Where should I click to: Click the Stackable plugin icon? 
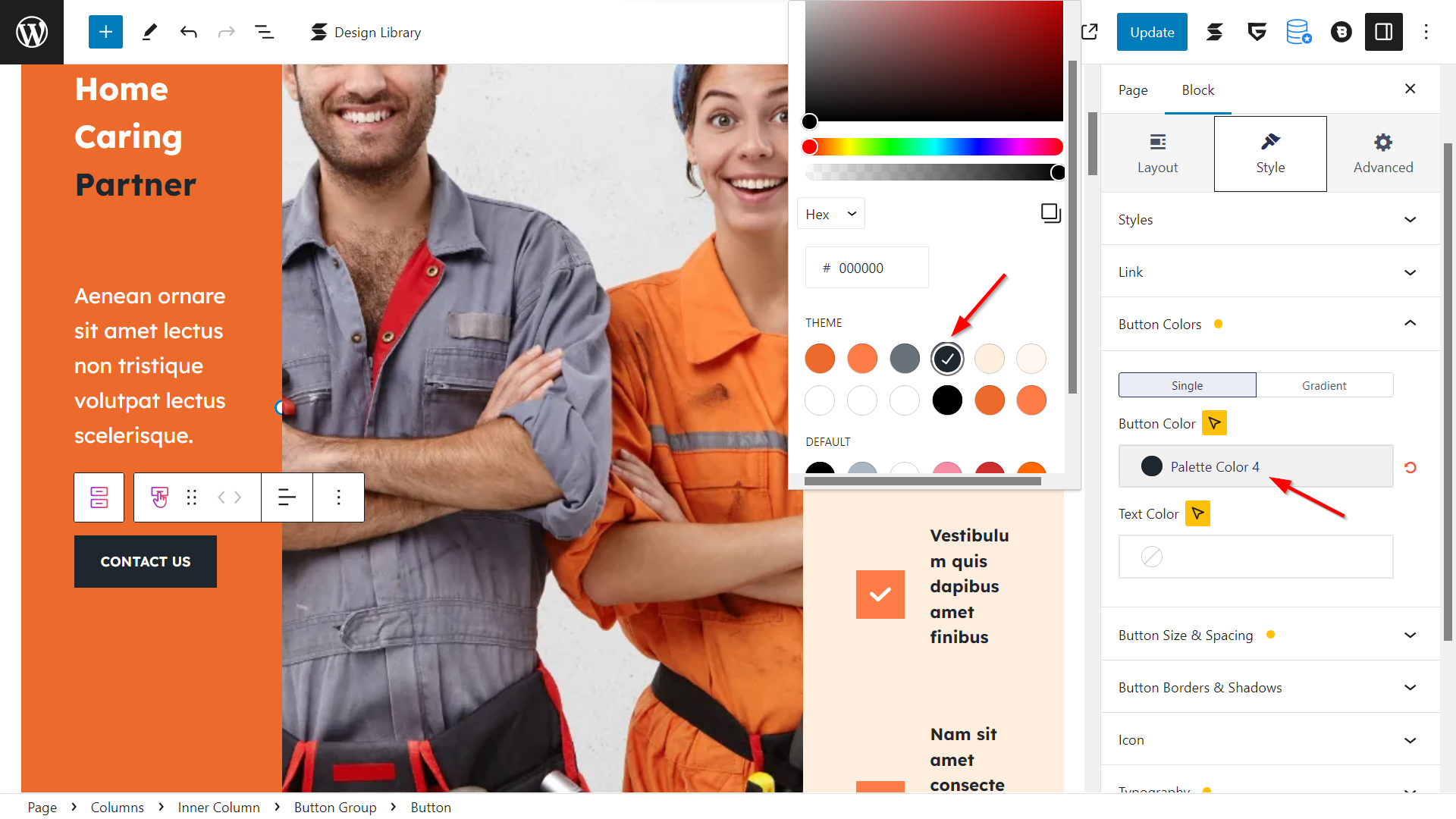[x=1214, y=32]
